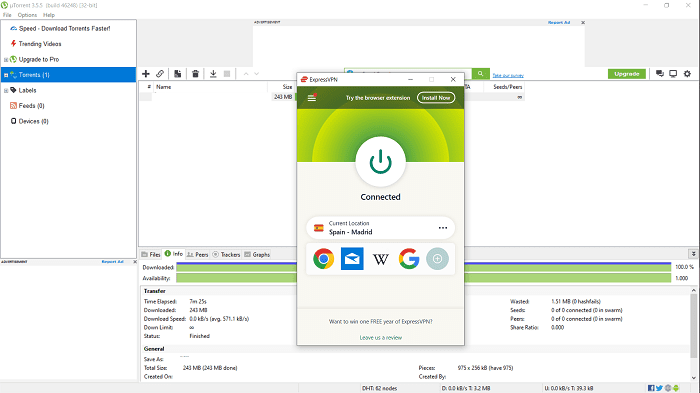
Task: Switch to the Graphs tab
Action: (x=257, y=254)
